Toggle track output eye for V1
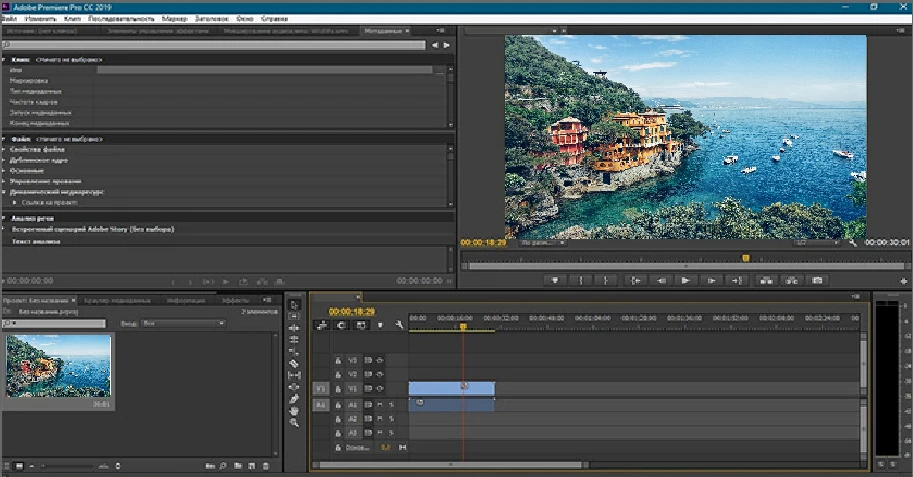This screenshot has width=913, height=477. (380, 388)
